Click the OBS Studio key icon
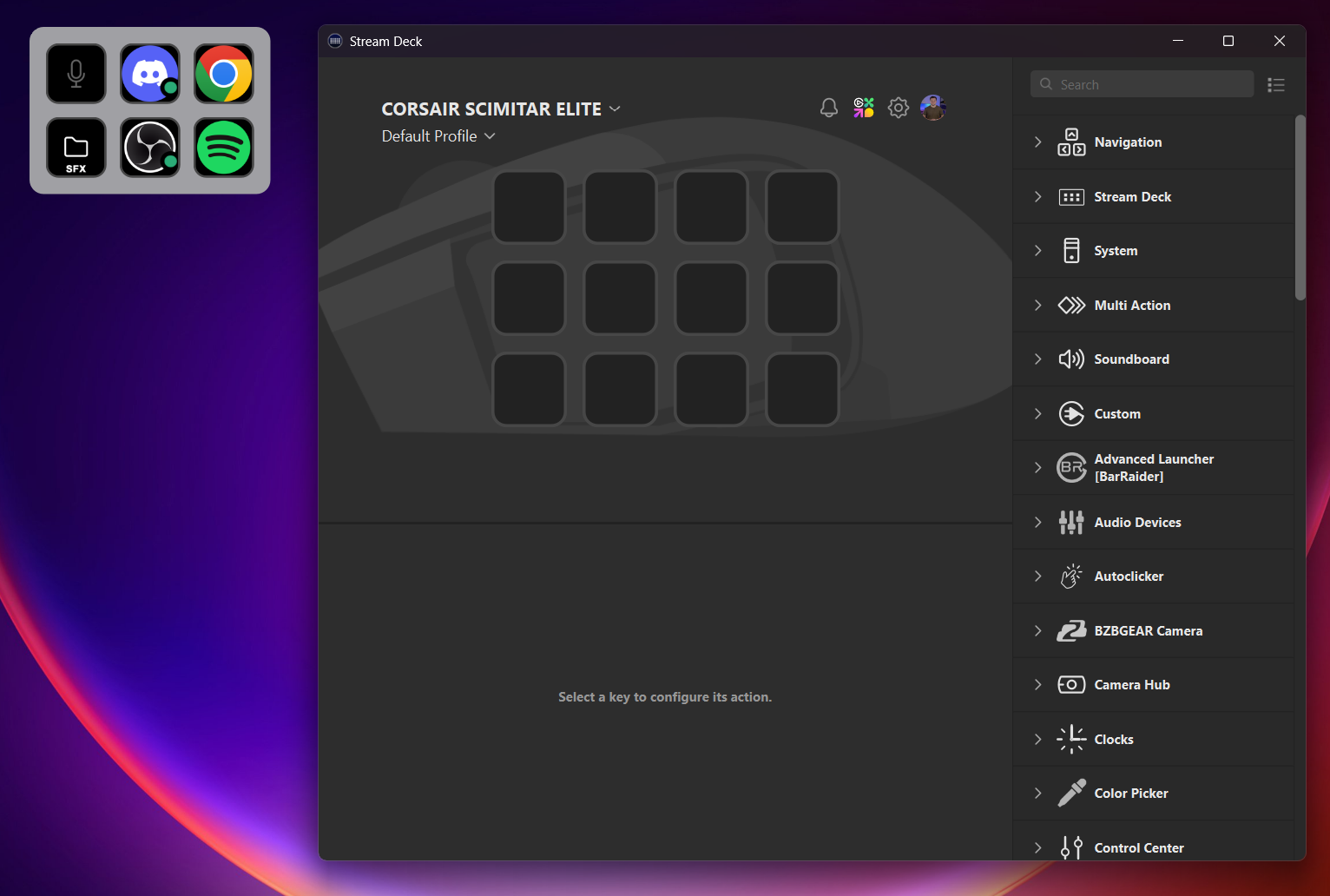The width and height of the screenshot is (1330, 896). click(x=150, y=148)
